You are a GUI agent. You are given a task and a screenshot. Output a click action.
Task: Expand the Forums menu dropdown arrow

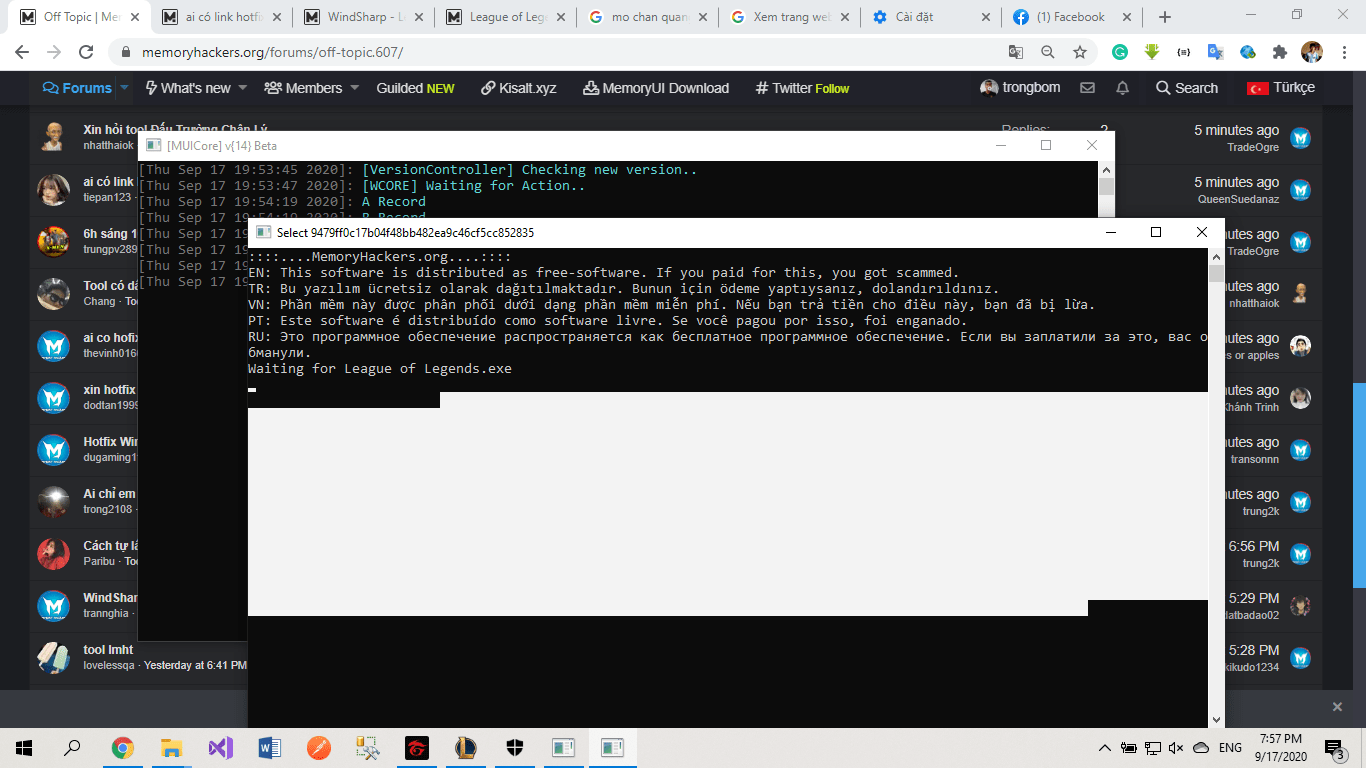(x=124, y=88)
